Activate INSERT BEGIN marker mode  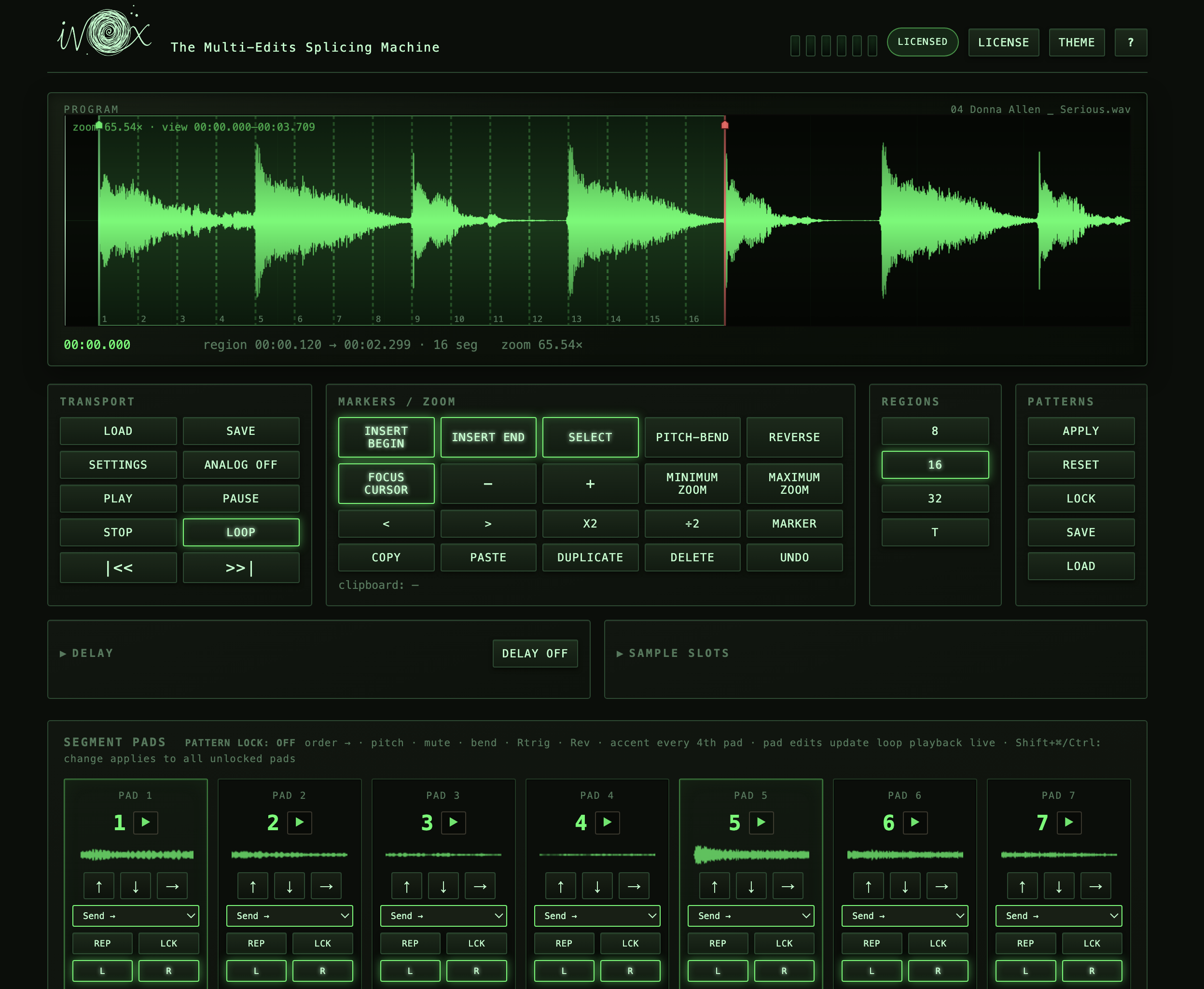point(386,437)
